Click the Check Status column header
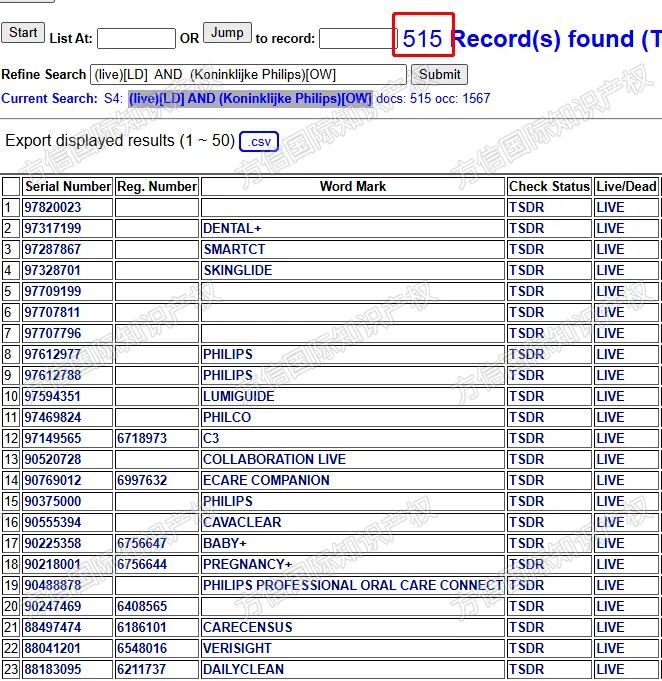Screen dimensions: 662x681 (549, 187)
